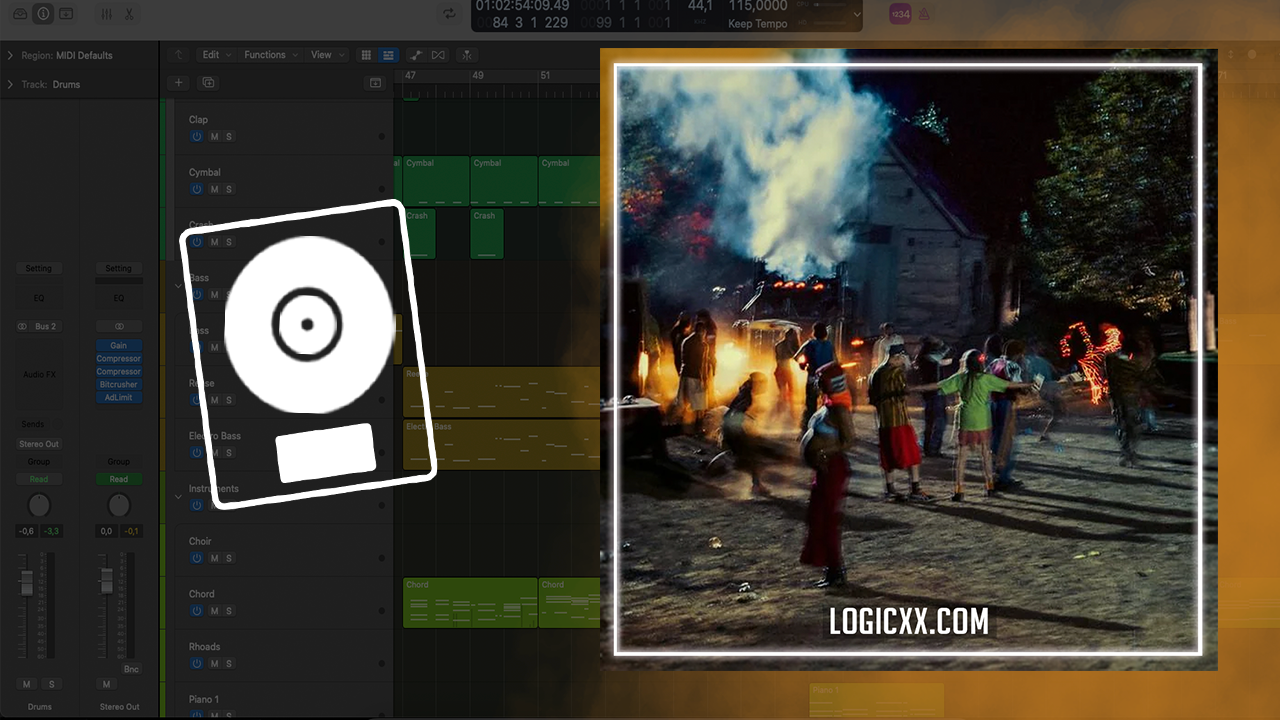The height and width of the screenshot is (720, 1280).
Task: Toggle the Inspector info button
Action: 43,14
